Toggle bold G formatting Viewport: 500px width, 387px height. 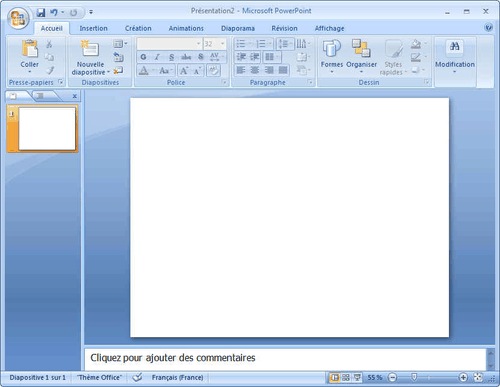click(143, 57)
